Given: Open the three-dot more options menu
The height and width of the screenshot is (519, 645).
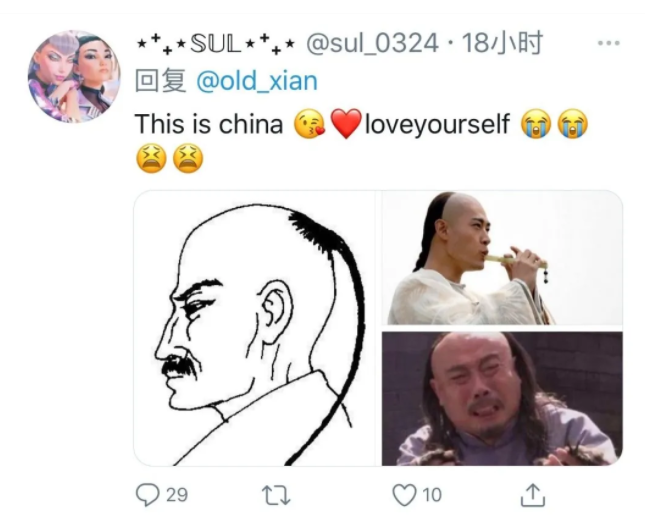Looking at the screenshot, I should tap(608, 43).
